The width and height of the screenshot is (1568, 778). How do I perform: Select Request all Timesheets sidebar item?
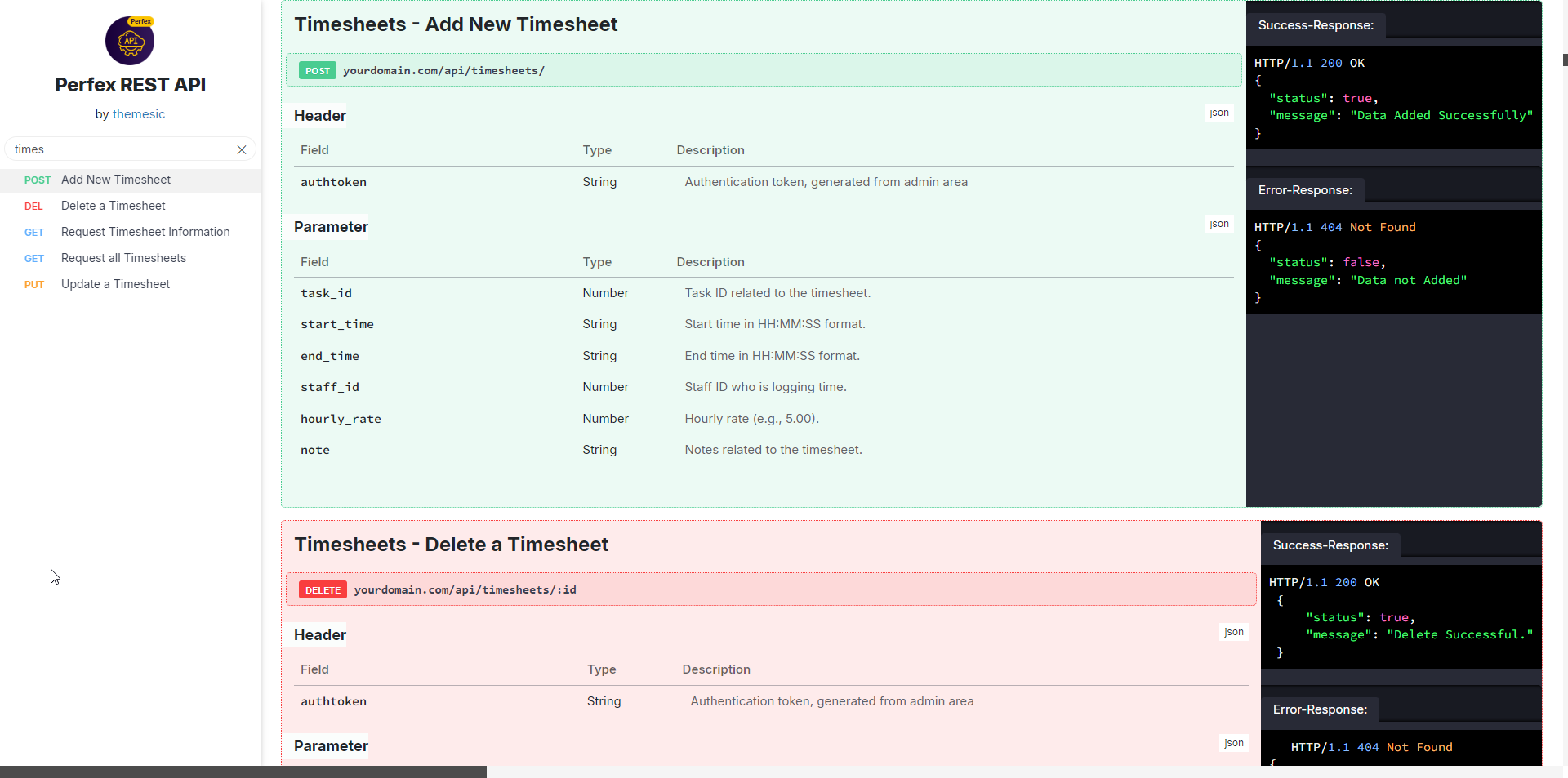point(123,258)
